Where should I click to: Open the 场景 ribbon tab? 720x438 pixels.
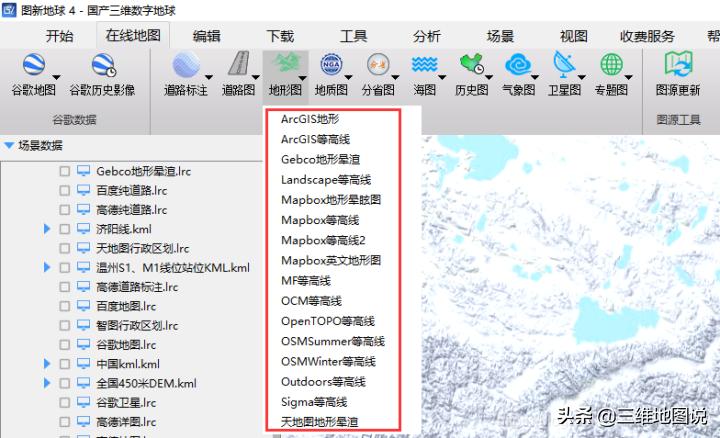coord(501,36)
